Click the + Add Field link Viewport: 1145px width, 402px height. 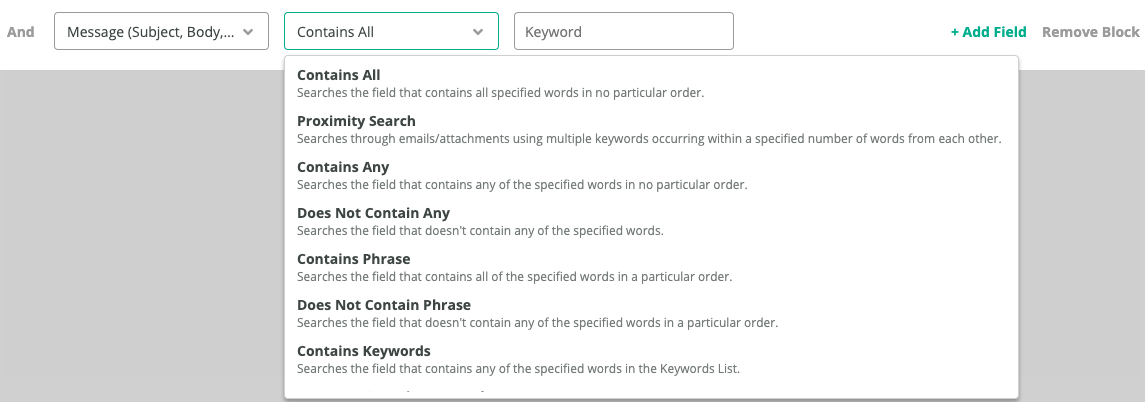tap(988, 32)
